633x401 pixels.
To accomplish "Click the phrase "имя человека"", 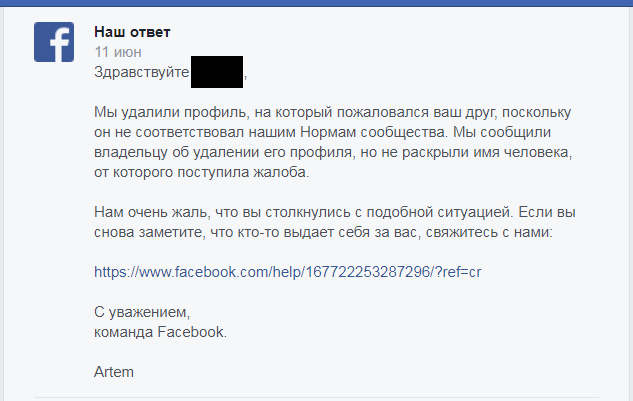I will point(529,152).
